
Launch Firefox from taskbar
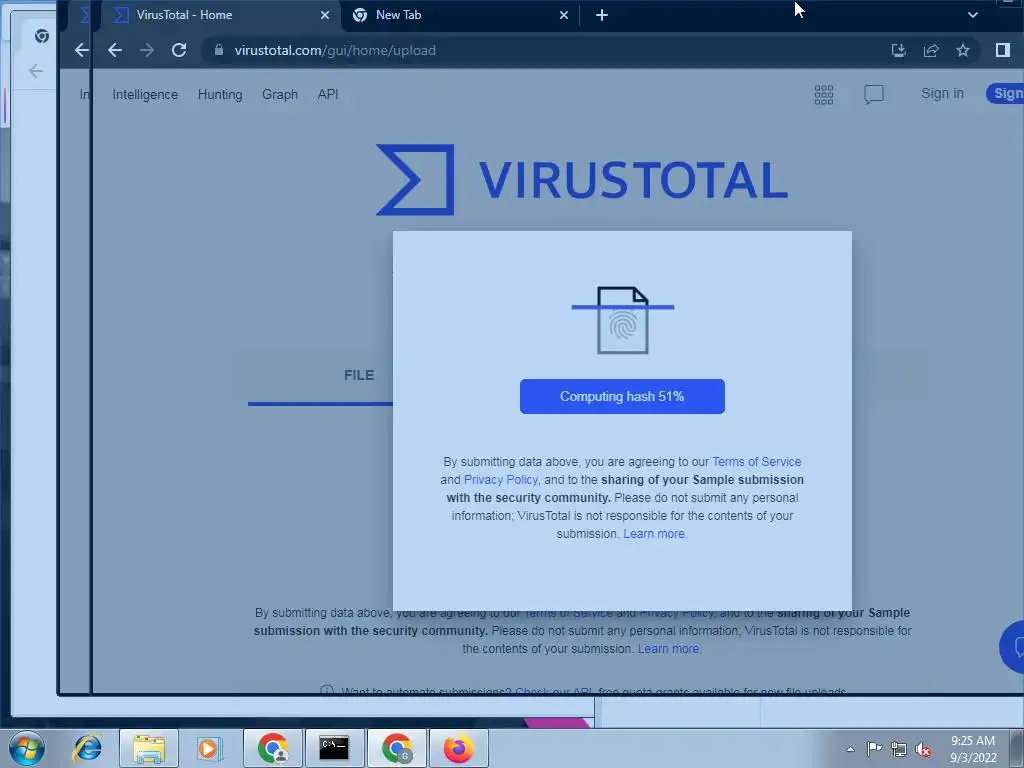(x=458, y=748)
